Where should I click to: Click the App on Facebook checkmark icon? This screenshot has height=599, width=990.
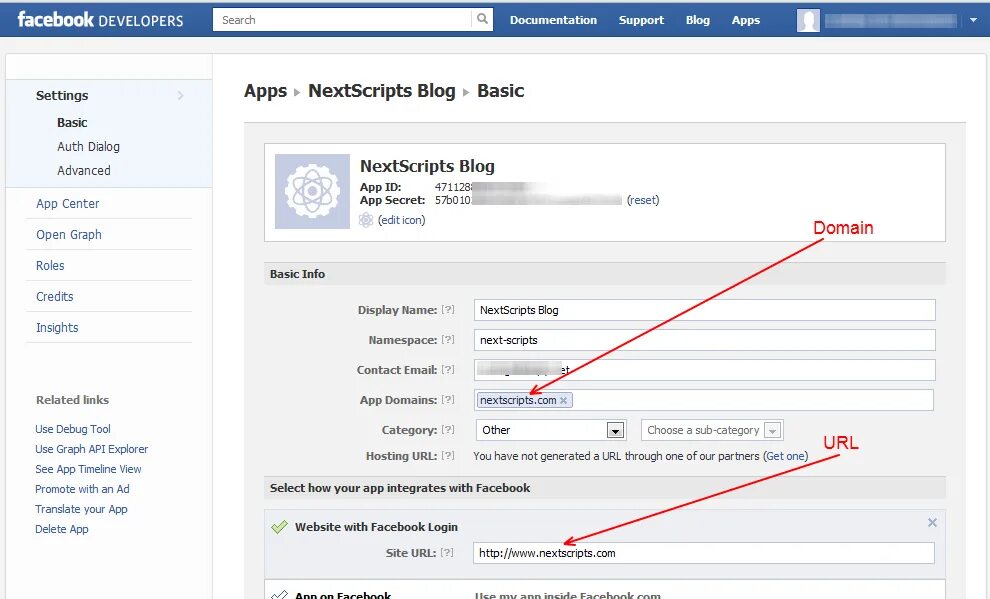pyautogui.click(x=279, y=594)
